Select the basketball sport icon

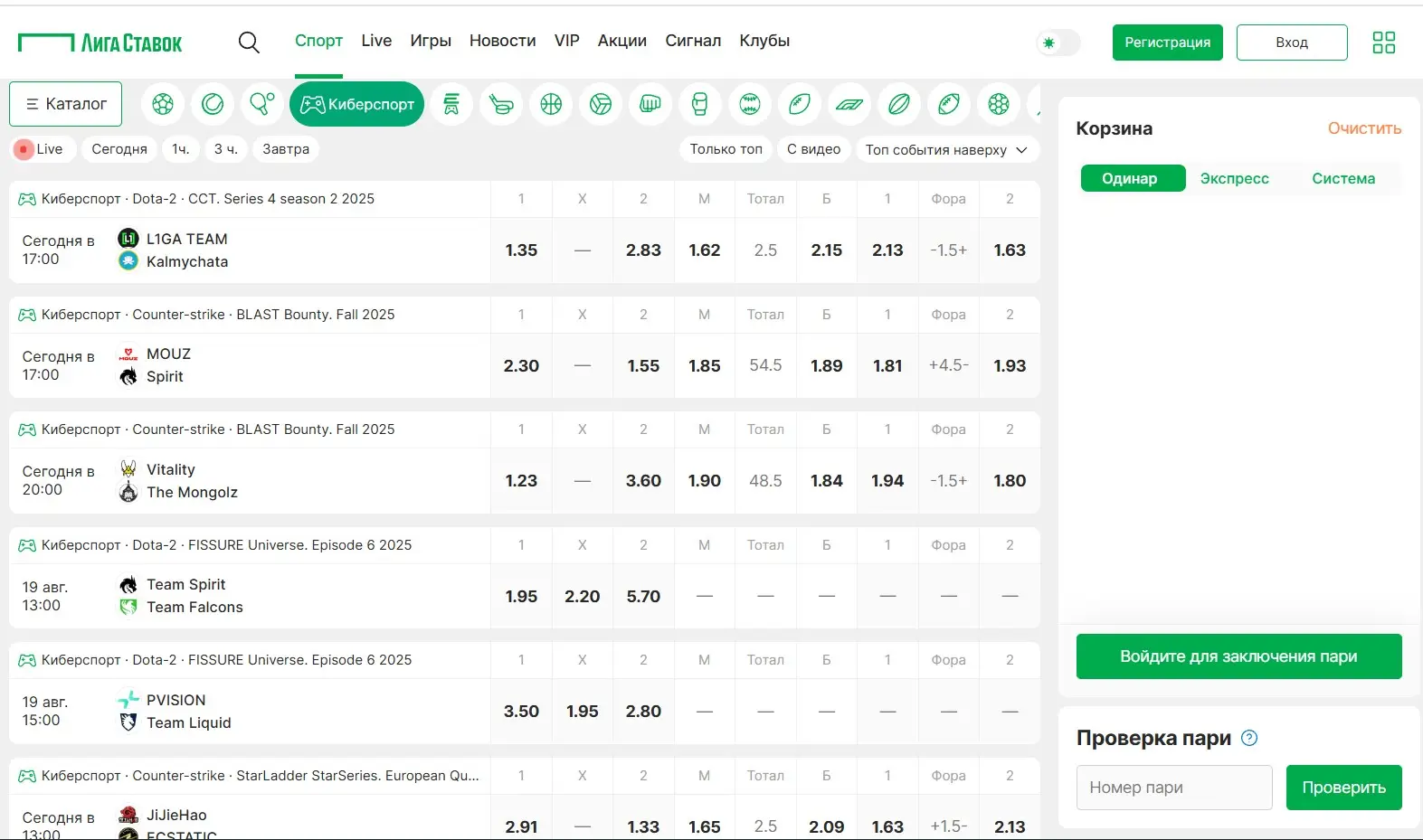551,104
